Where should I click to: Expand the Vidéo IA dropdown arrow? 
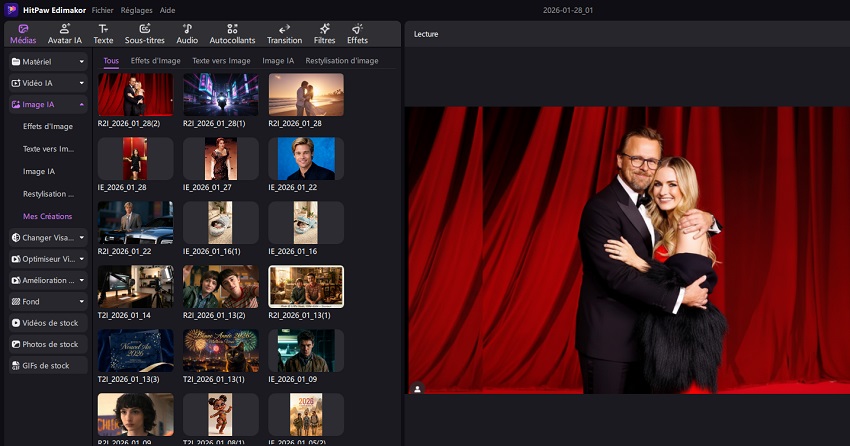81,83
